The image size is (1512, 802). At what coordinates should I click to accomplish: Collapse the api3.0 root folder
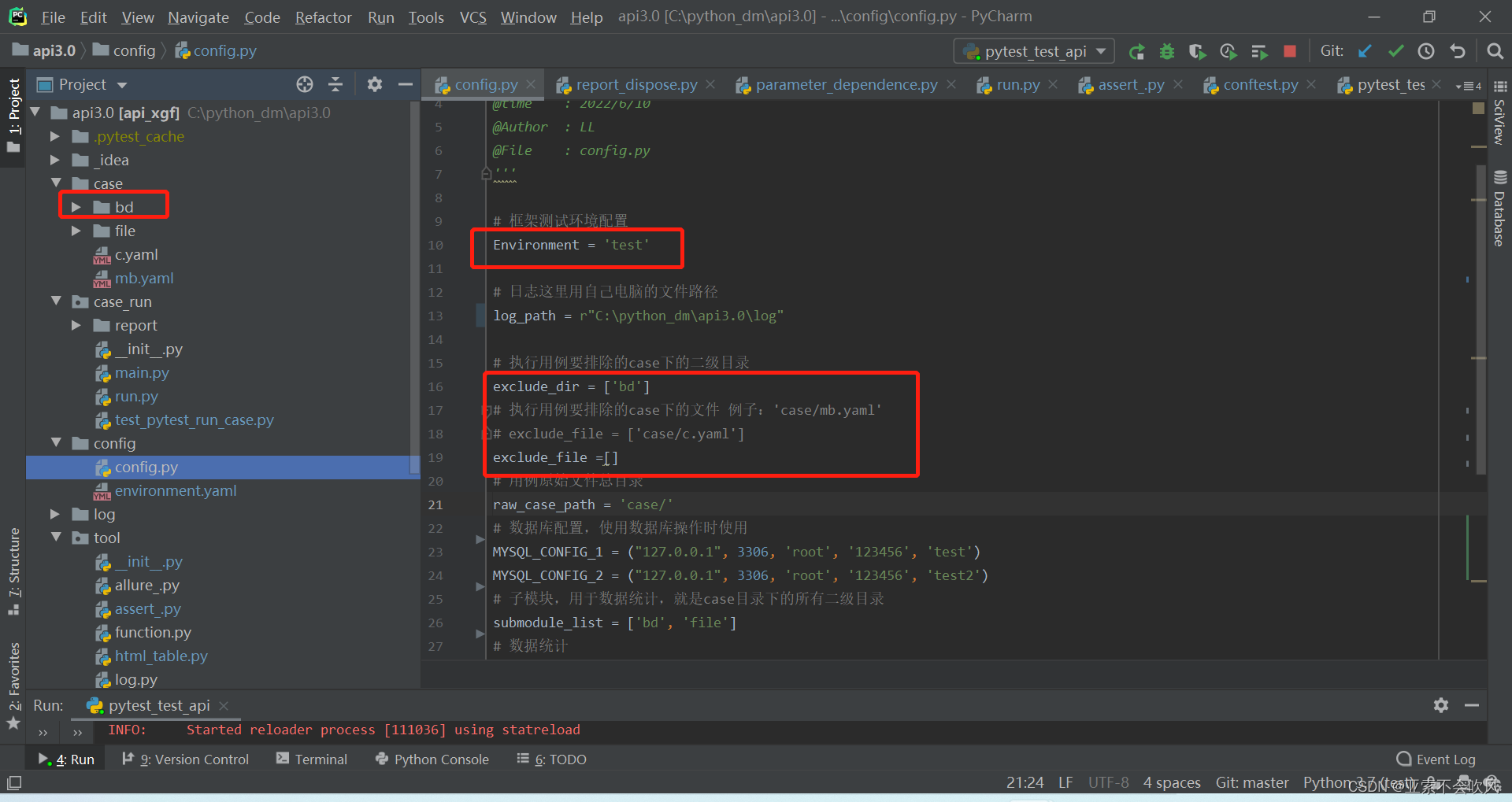click(x=35, y=113)
